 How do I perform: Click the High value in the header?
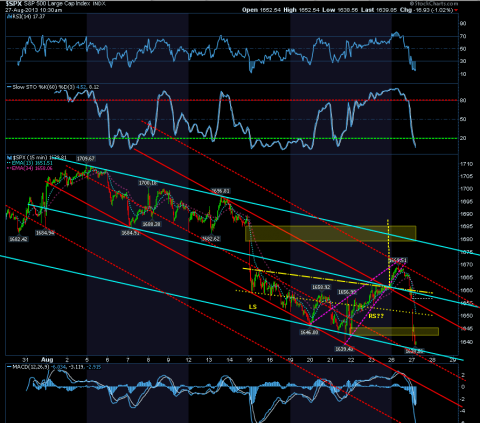click(308, 10)
